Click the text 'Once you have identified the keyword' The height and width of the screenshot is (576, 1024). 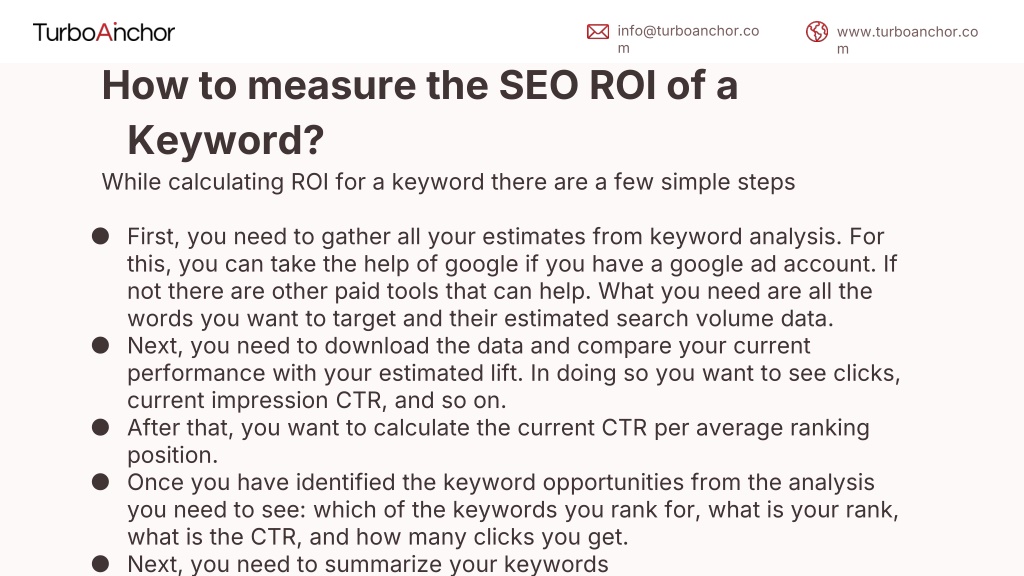[x=332, y=483]
